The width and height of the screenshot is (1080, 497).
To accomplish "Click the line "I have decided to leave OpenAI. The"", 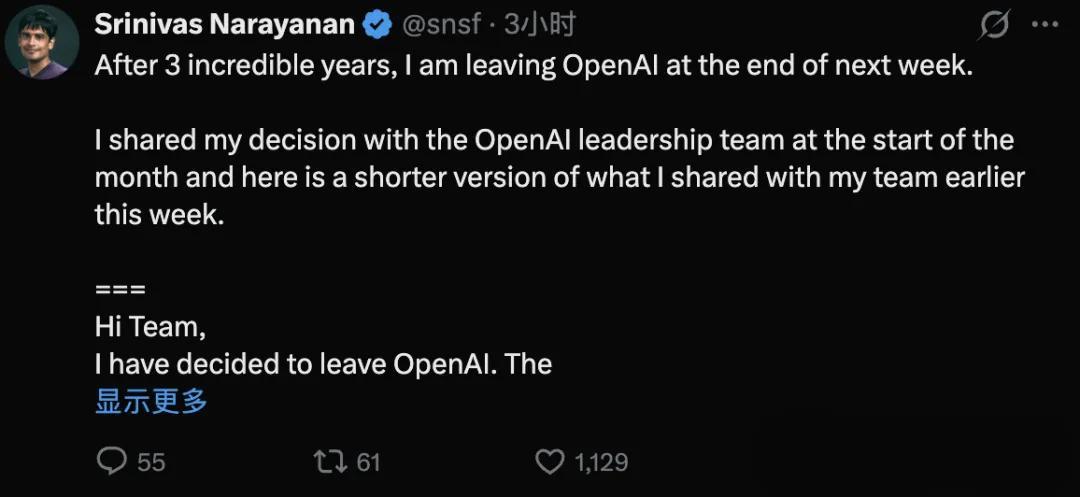I will pos(323,363).
